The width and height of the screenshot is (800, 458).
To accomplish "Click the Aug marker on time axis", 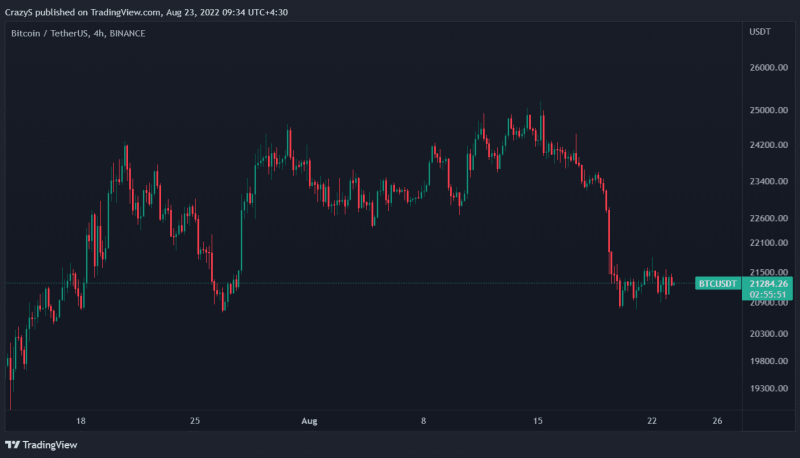I will pos(309,421).
